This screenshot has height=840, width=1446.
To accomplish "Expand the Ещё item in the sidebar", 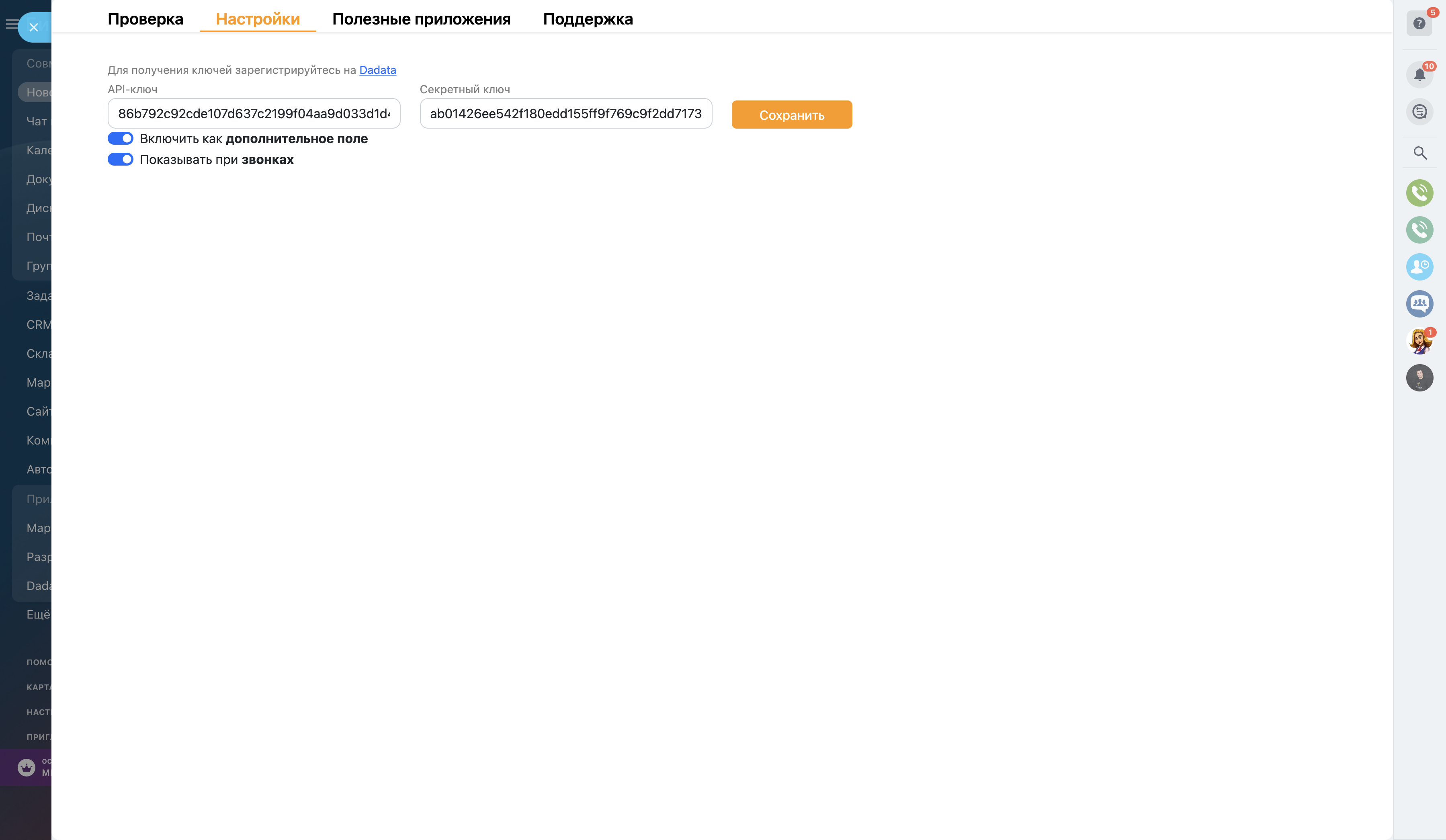I will (x=36, y=614).
